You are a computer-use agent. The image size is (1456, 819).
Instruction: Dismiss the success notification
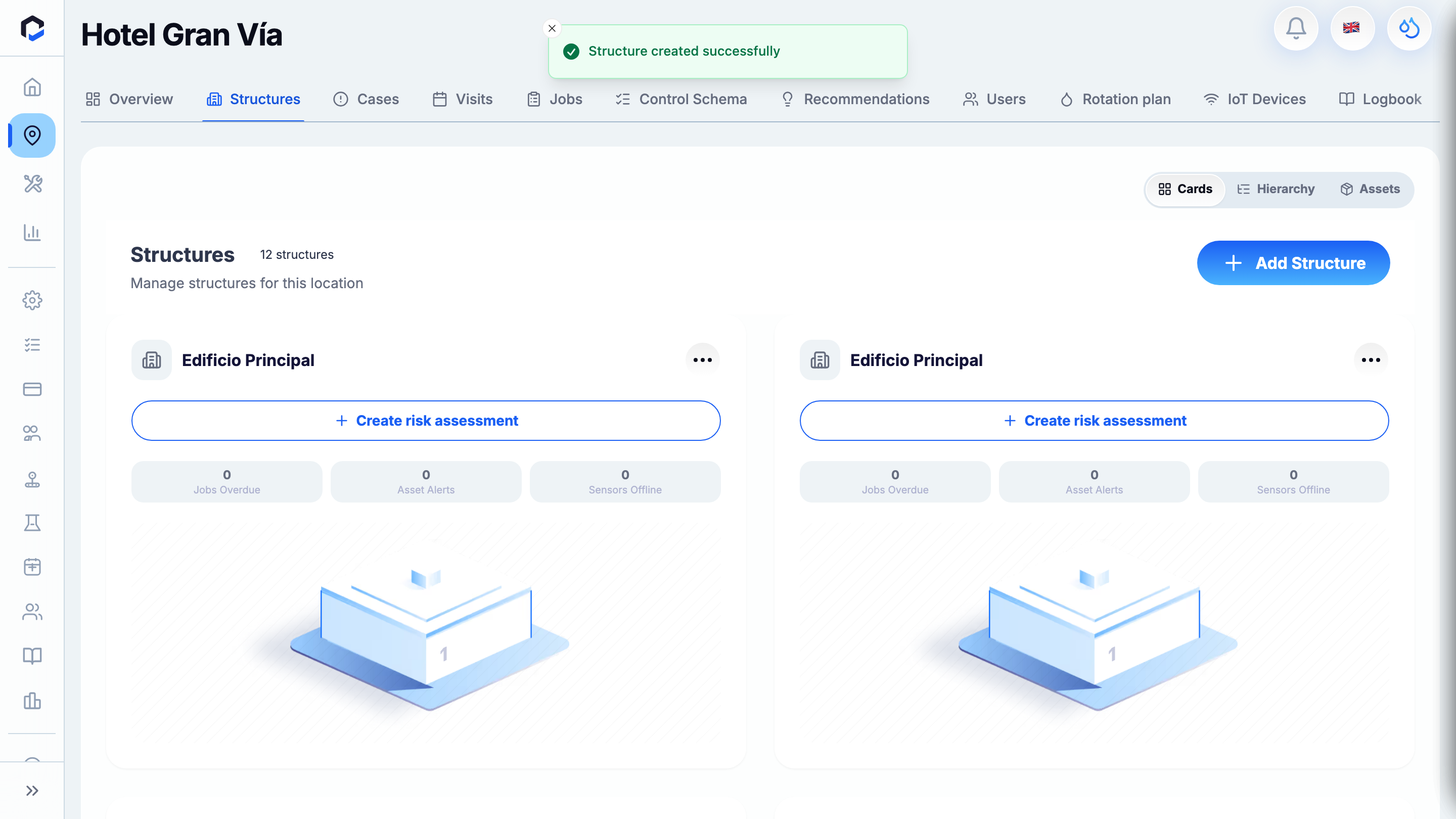click(552, 28)
